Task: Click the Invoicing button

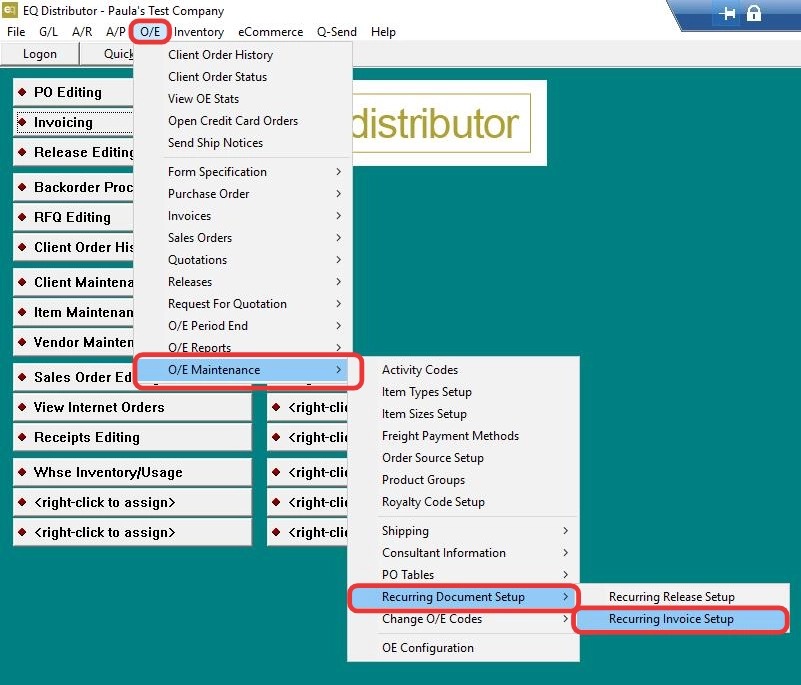Action: (73, 122)
